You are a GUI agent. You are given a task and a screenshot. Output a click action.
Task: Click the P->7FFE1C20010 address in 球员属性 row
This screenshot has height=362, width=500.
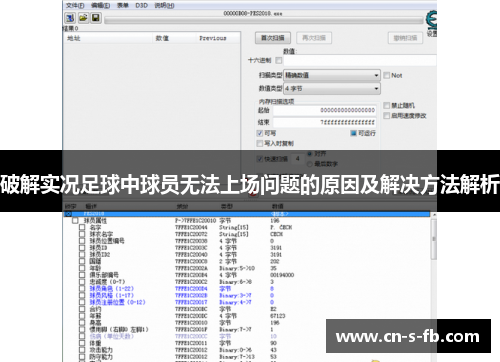(x=196, y=221)
